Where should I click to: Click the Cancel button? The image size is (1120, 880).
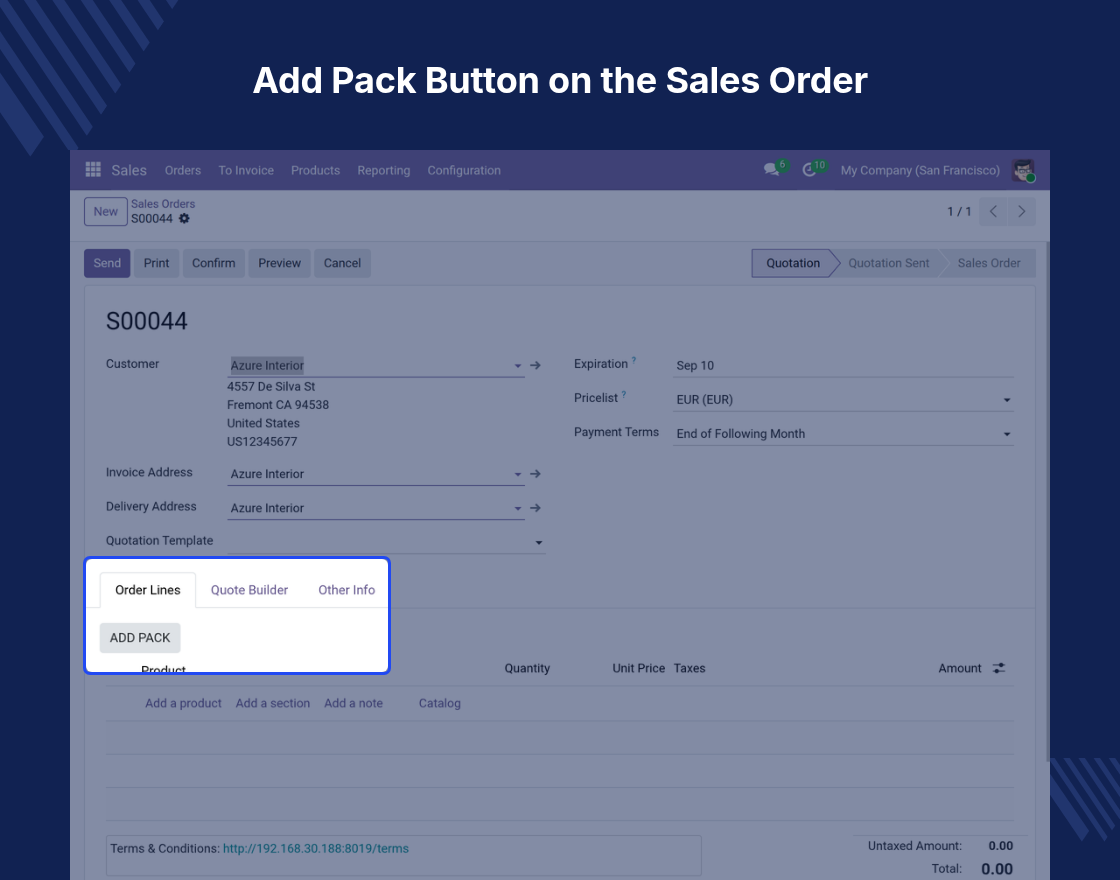pos(342,263)
